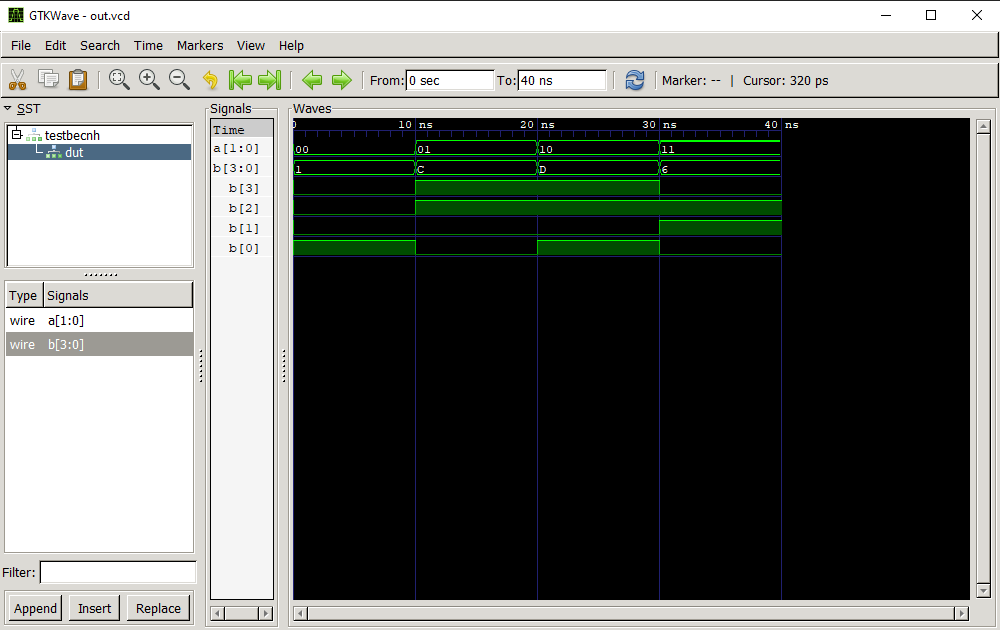Viewport: 1000px width, 630px height.
Task: Jump to end of trace icon
Action: (269, 80)
